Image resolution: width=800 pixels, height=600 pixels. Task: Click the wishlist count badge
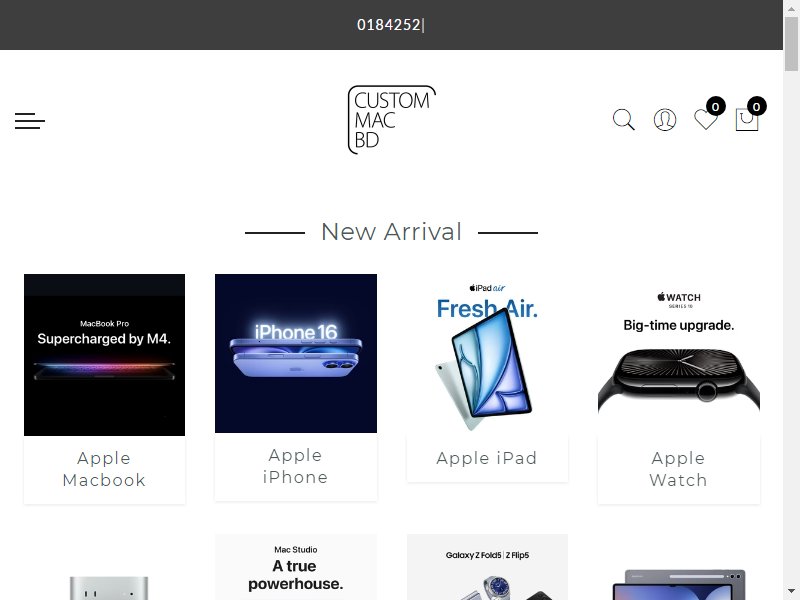(716, 107)
